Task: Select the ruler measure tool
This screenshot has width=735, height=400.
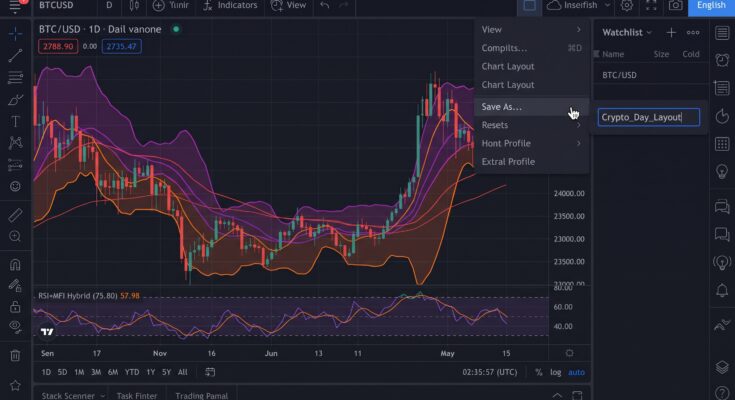Action: pyautogui.click(x=15, y=215)
